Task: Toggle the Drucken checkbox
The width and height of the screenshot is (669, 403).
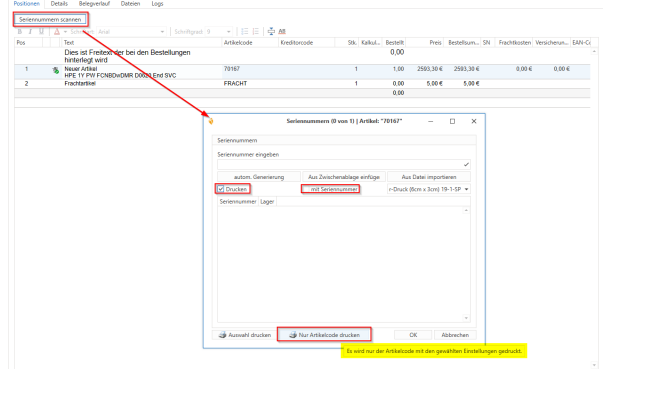Action: point(221,188)
